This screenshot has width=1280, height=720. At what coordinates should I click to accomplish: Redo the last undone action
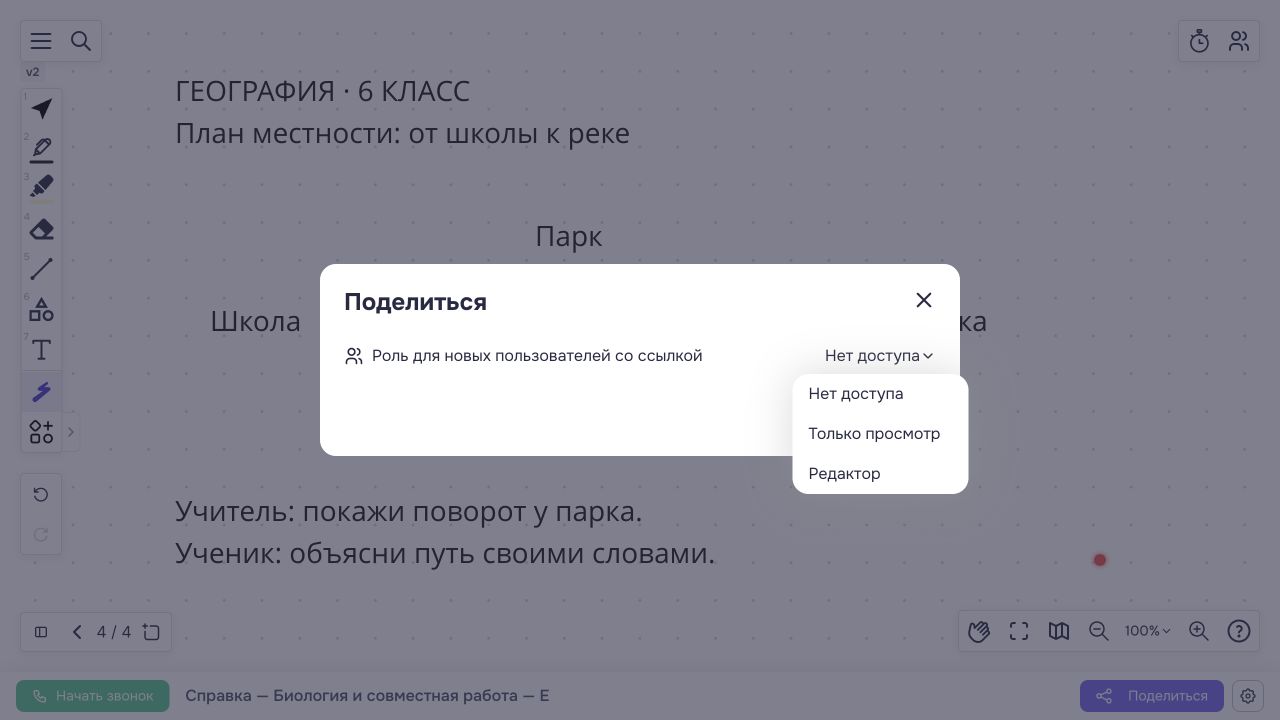pyautogui.click(x=41, y=535)
